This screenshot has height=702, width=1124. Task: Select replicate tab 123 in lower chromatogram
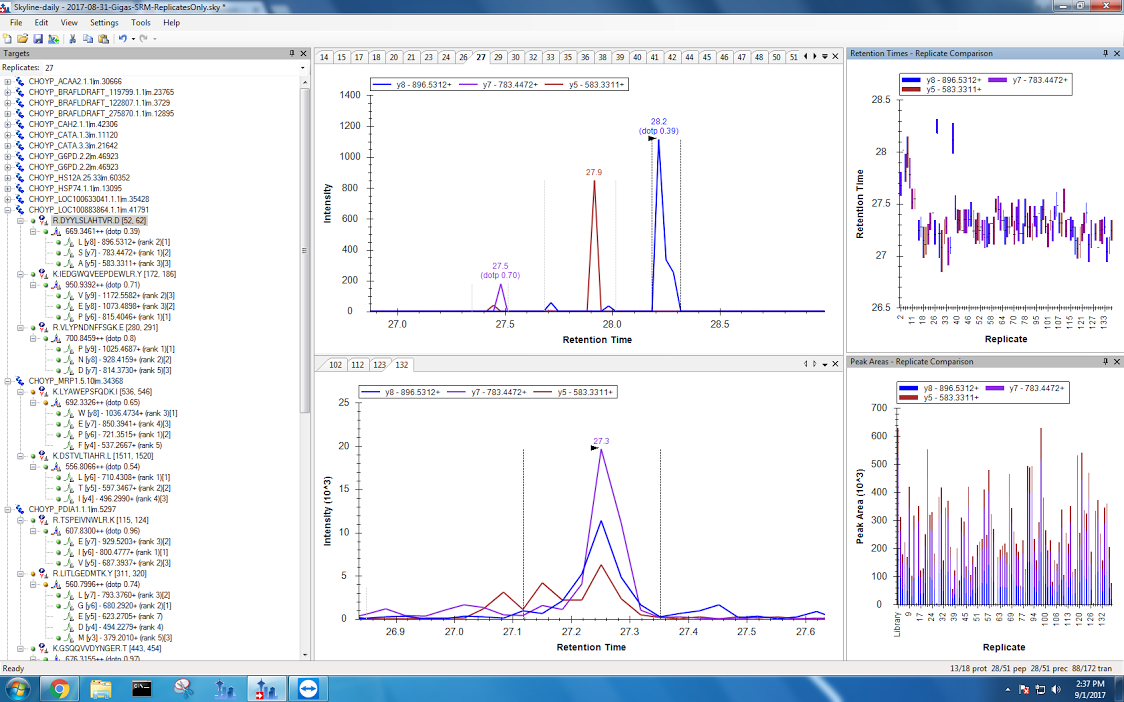coord(379,365)
